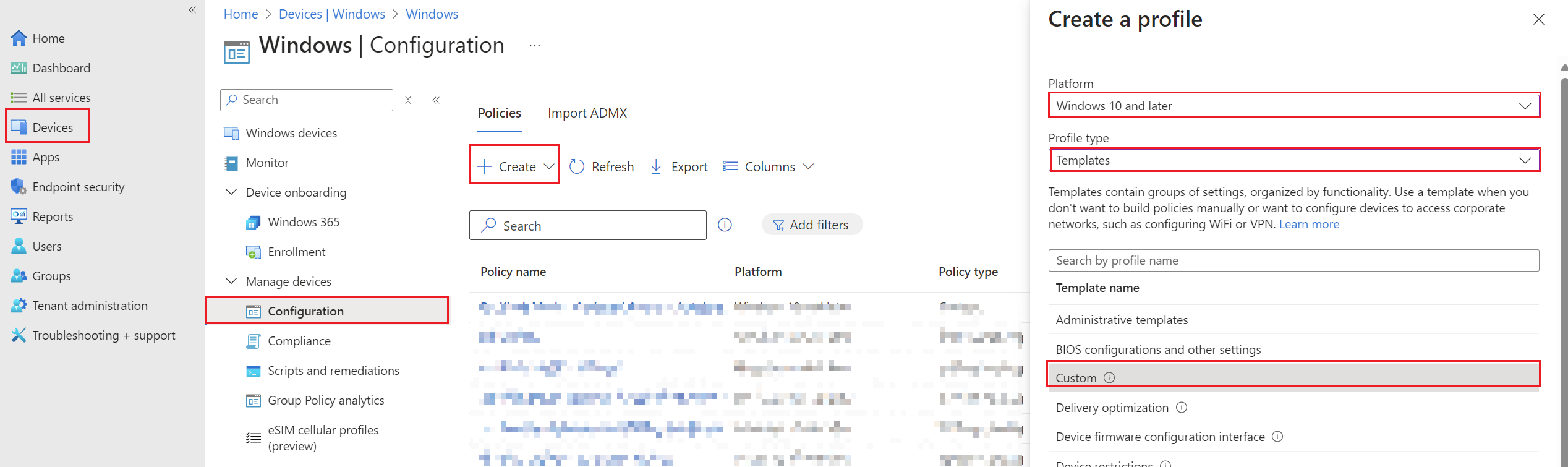The height and width of the screenshot is (467, 1568).
Task: Click info icon next to policy search
Action: coord(725,225)
